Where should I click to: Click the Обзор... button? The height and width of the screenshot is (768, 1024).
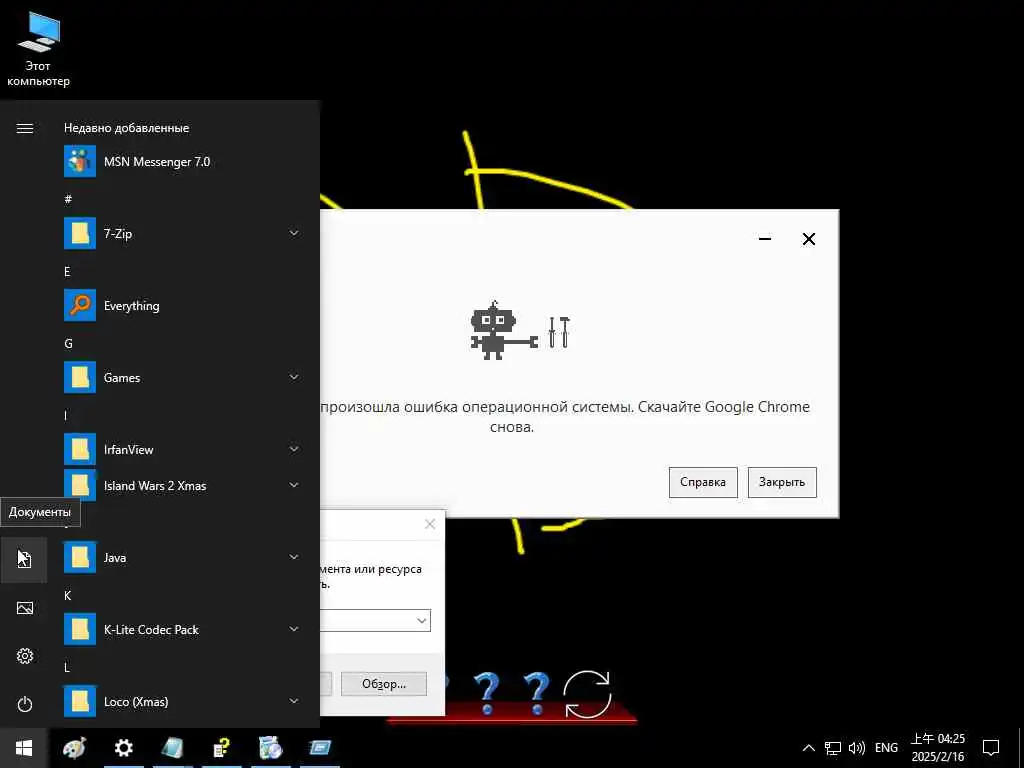[384, 684]
